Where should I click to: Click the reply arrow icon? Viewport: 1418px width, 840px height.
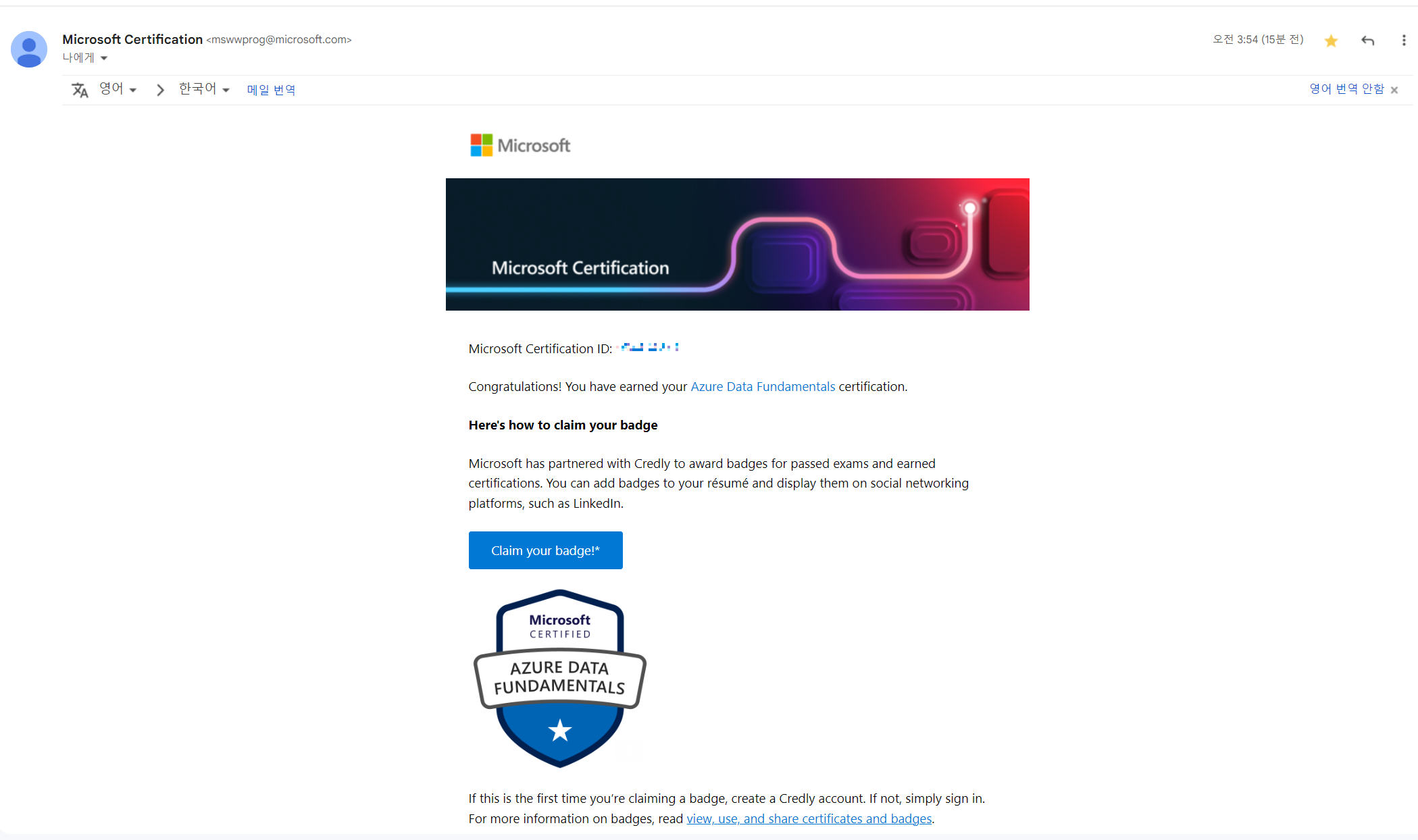1367,41
